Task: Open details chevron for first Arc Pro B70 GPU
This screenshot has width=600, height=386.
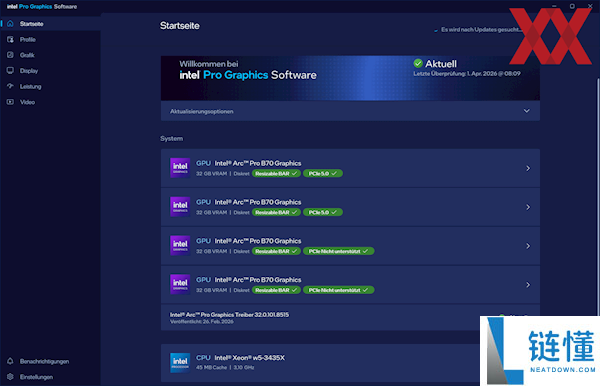Action: tap(528, 168)
